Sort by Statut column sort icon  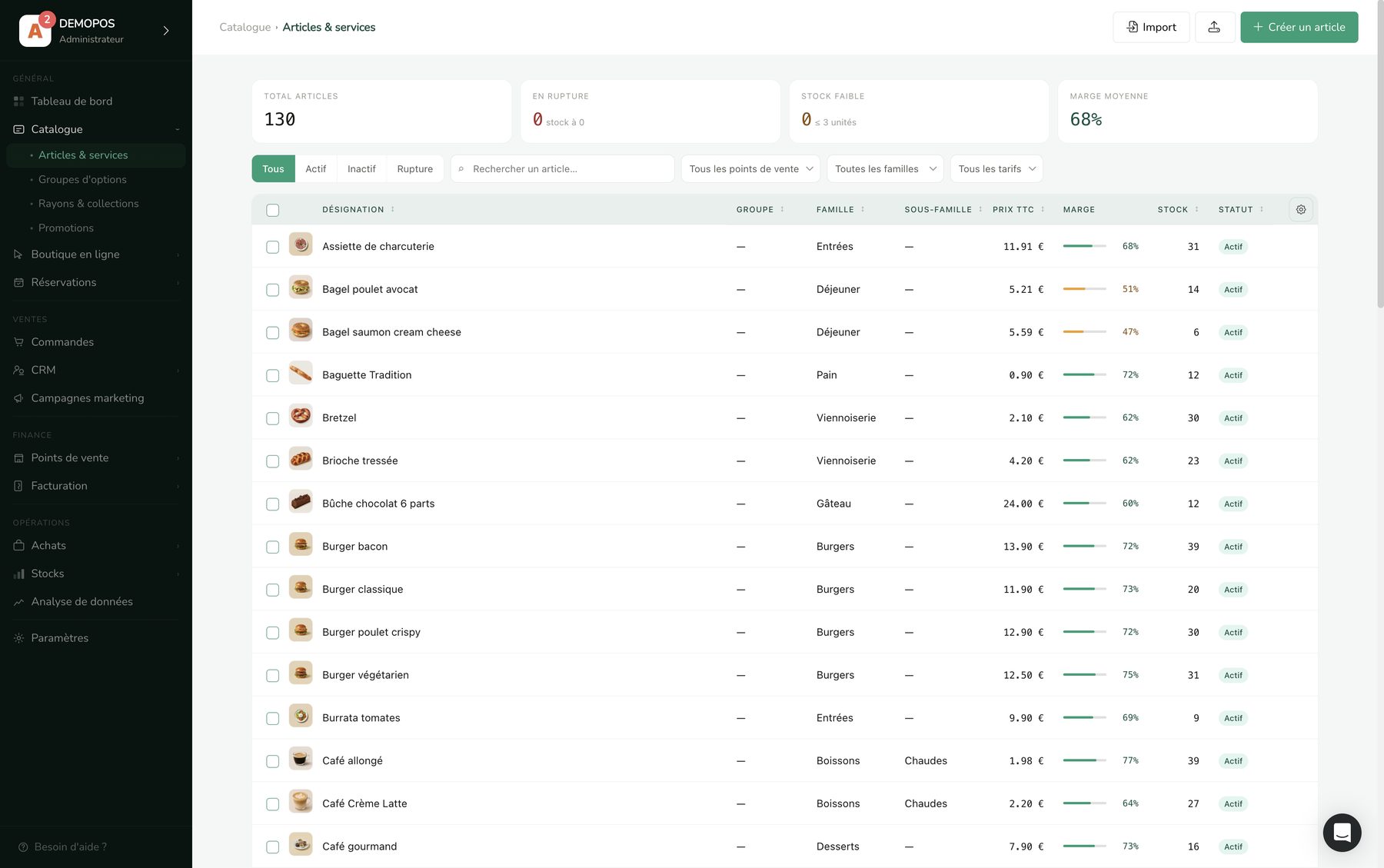click(1262, 209)
